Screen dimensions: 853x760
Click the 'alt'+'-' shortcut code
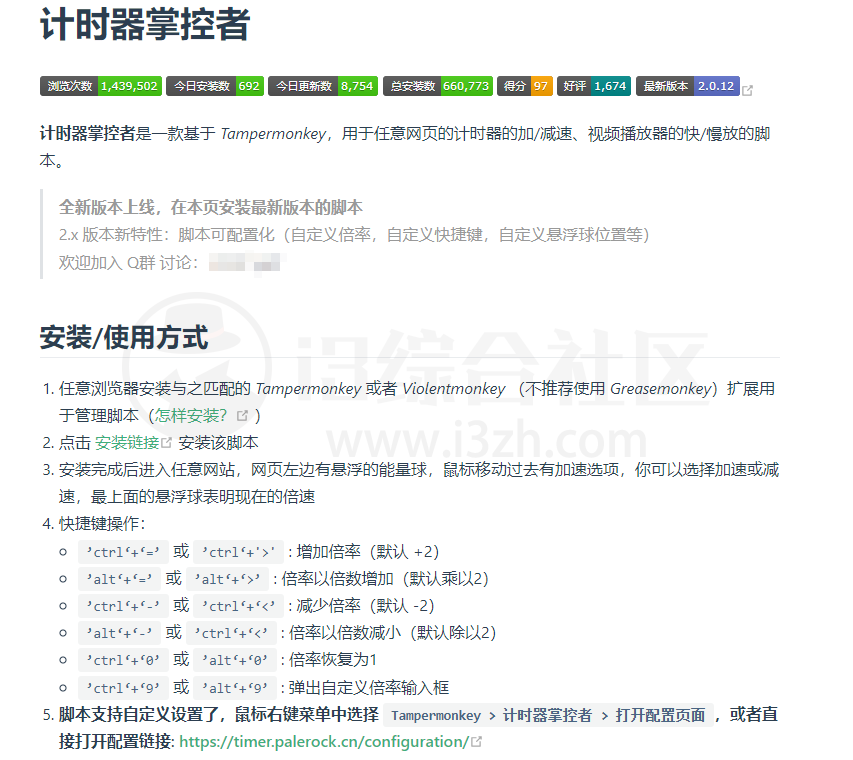click(119, 633)
